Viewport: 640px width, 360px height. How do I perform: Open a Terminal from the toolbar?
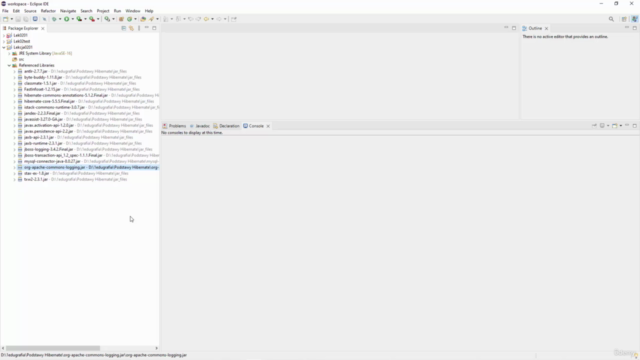click(35, 19)
